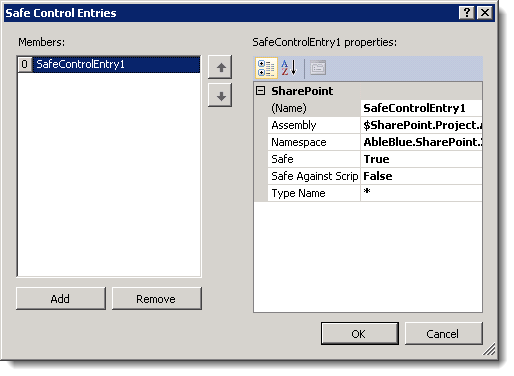Select the Namespace property label
Screen dimensions: 514x376
(314, 142)
